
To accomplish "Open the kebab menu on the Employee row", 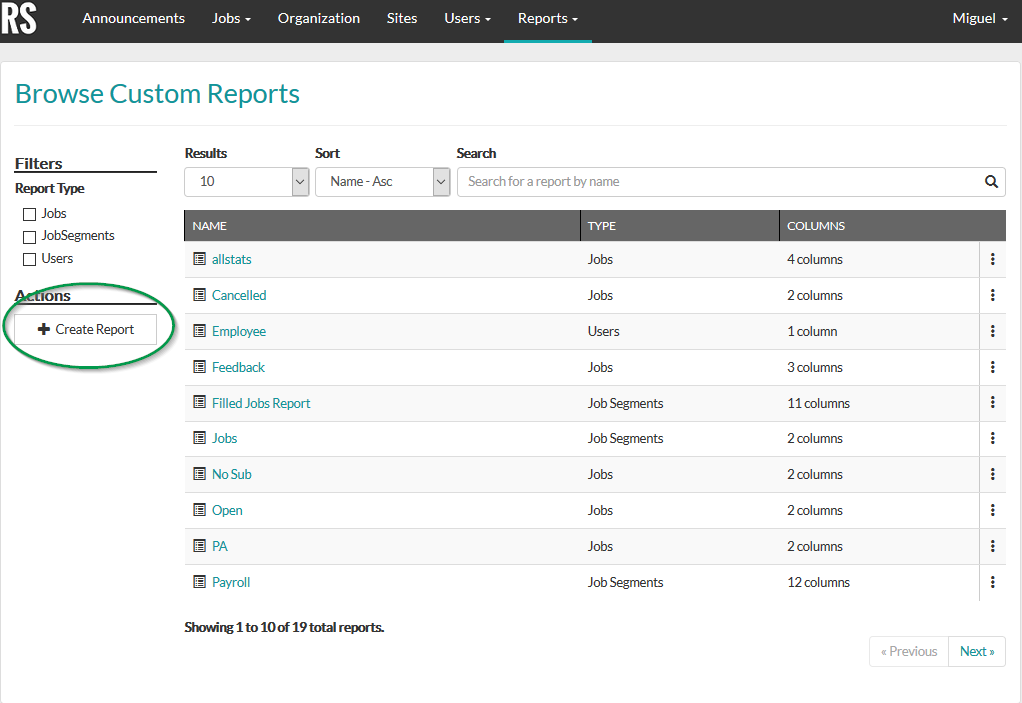I will (x=992, y=330).
